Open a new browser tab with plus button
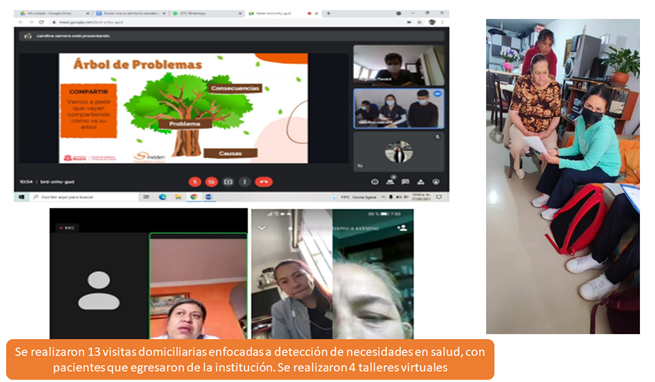Screen dimensions: 655x382 (x=328, y=13)
